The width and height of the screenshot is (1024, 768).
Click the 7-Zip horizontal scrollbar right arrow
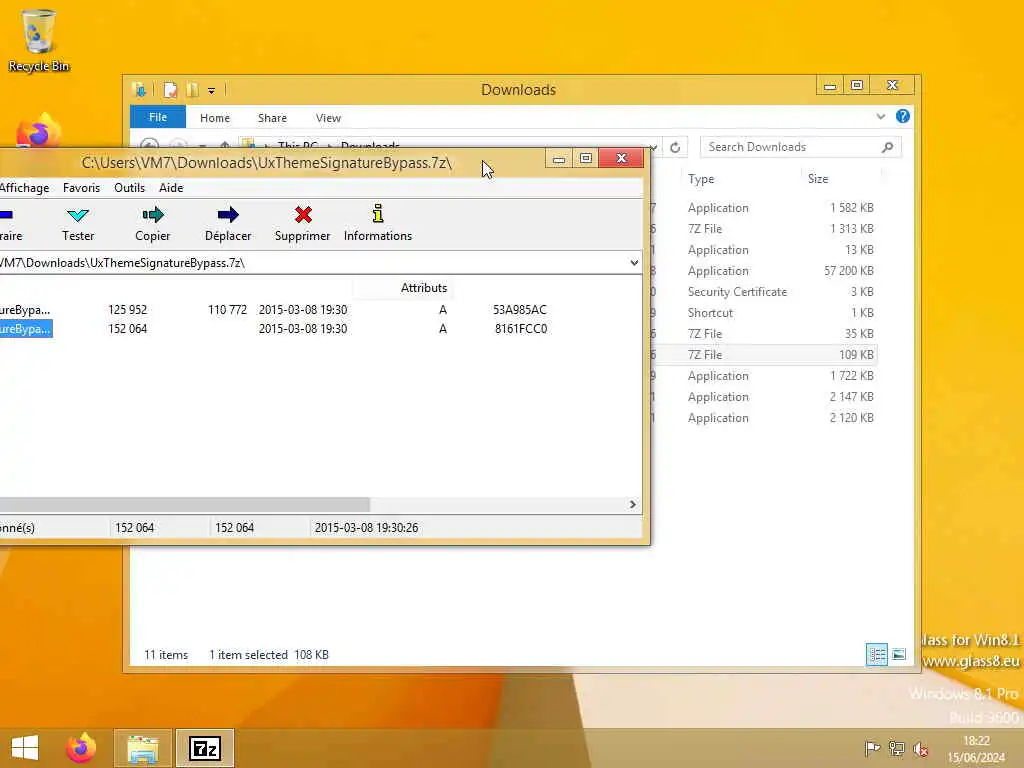coord(632,504)
